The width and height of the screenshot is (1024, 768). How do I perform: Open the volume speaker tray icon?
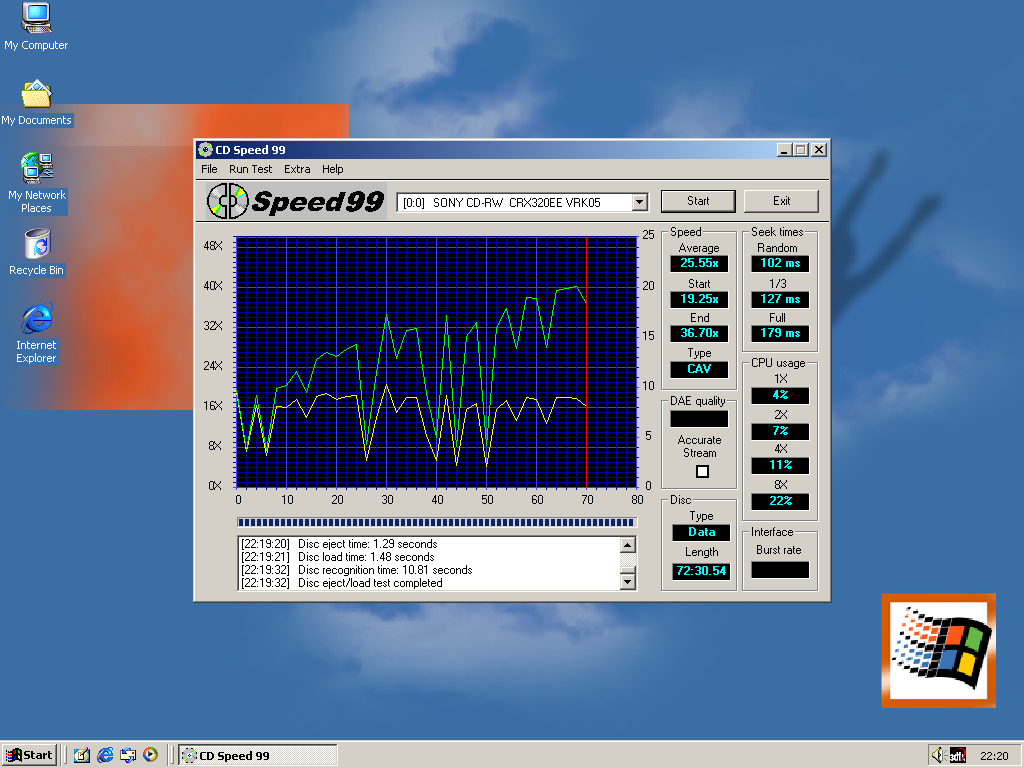938,755
